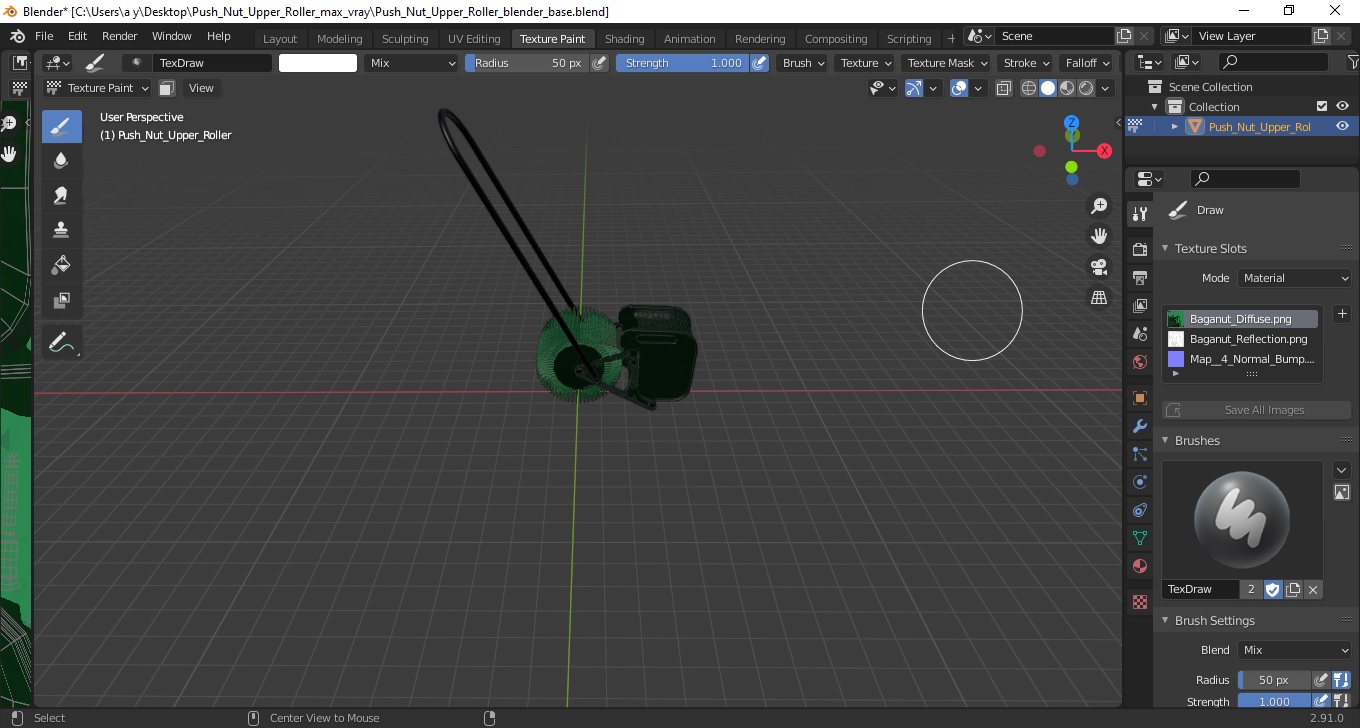Open the shading options dropdown arrow
1360x728 pixels.
[1105, 88]
